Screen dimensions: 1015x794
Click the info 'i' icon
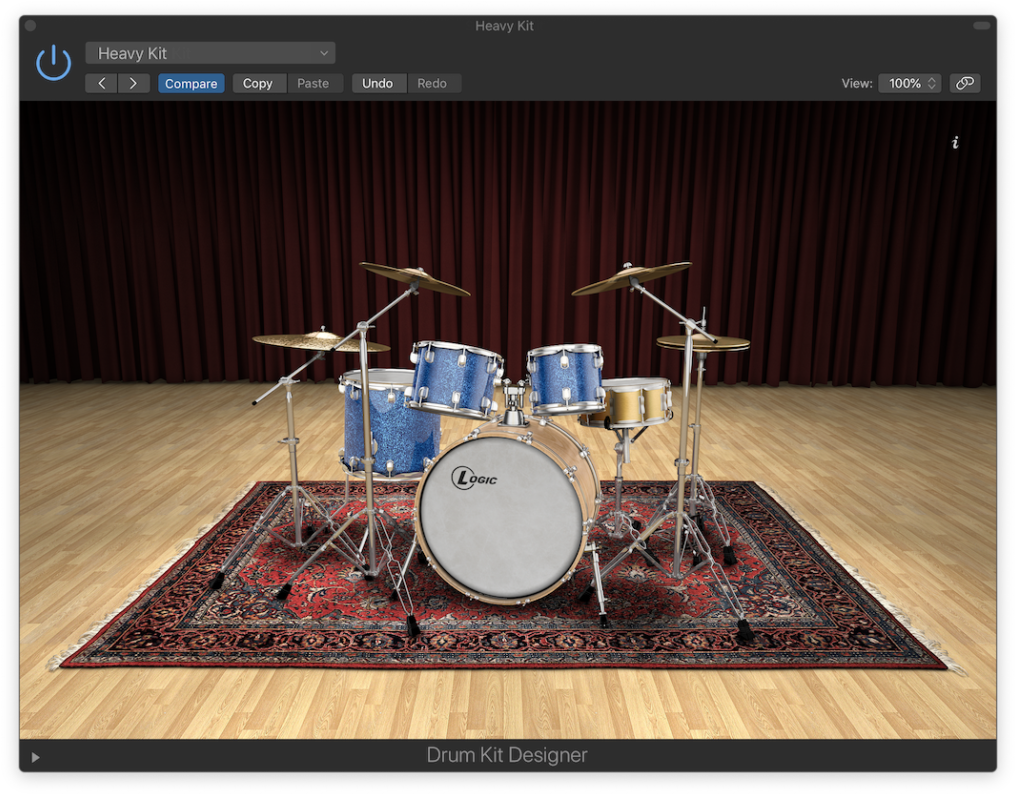point(955,143)
